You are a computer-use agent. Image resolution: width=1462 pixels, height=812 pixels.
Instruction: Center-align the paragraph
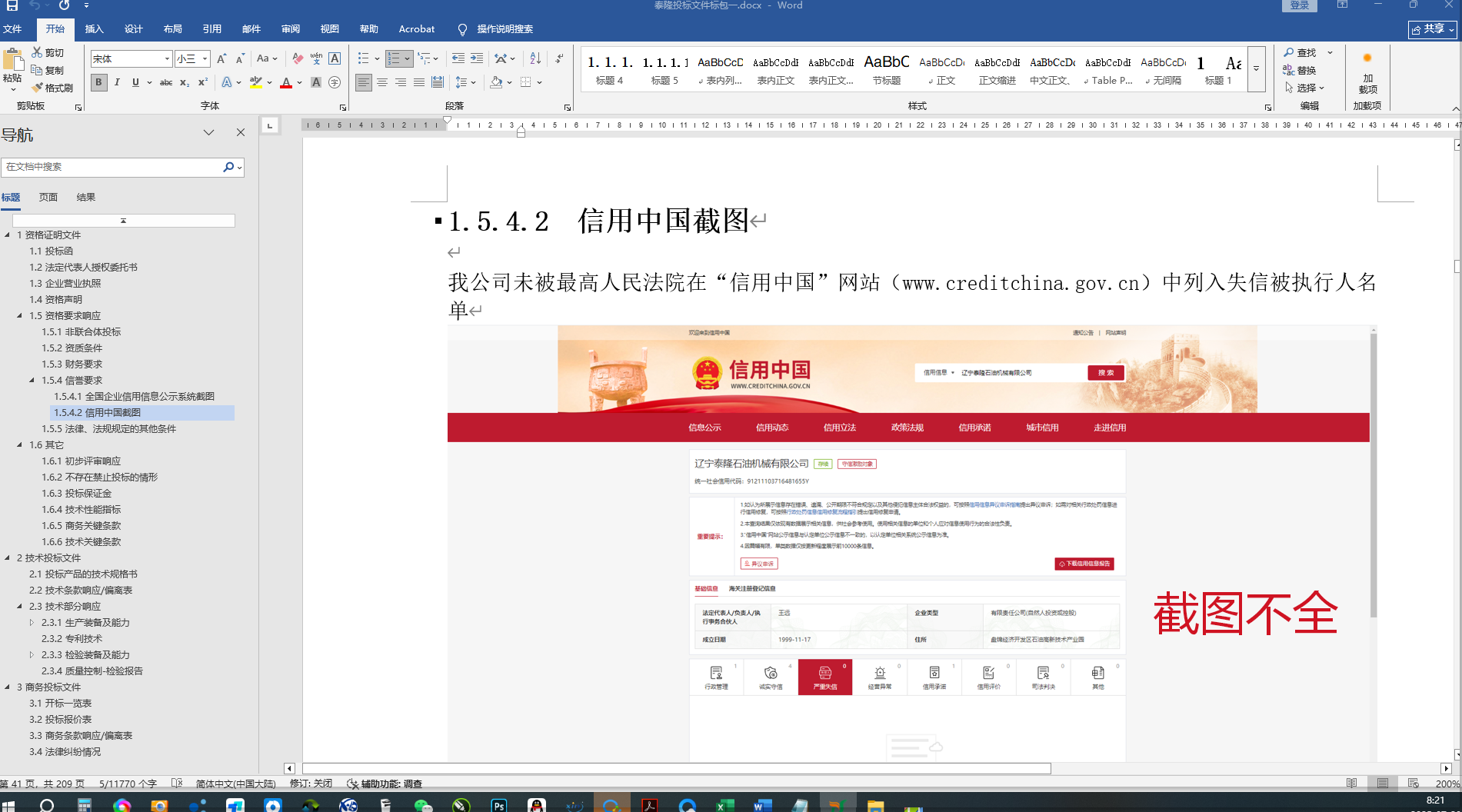(x=382, y=82)
